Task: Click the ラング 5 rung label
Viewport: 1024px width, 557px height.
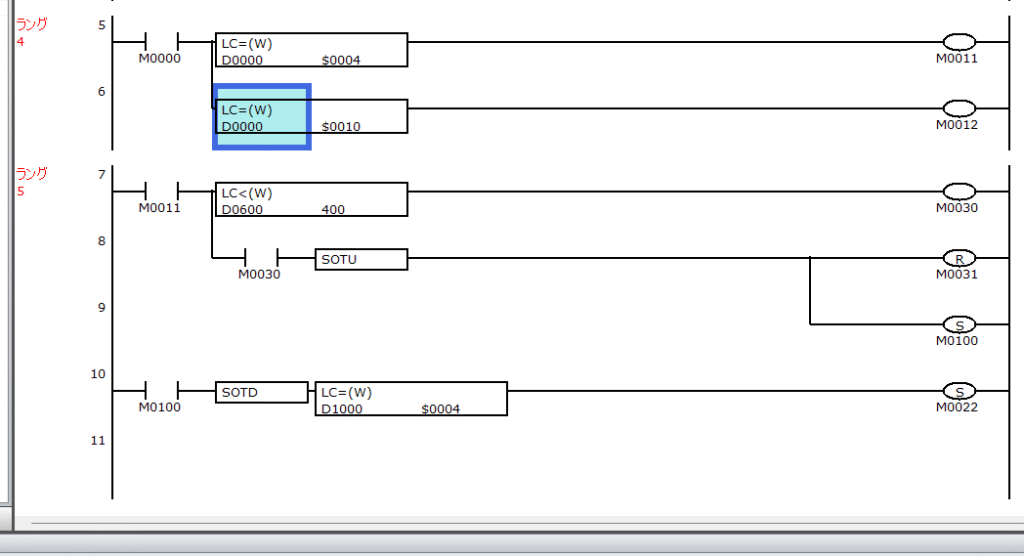Action: point(31,182)
